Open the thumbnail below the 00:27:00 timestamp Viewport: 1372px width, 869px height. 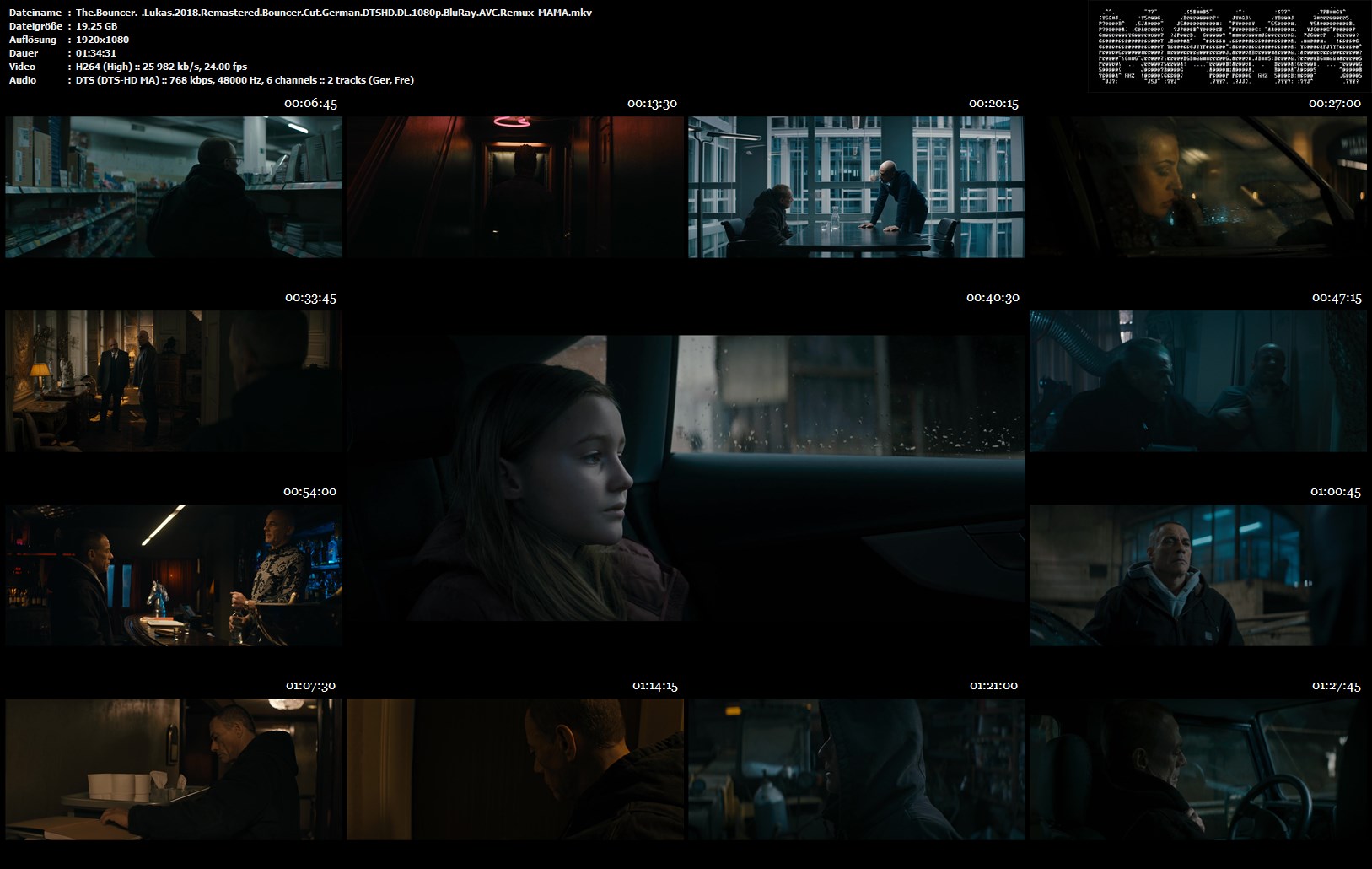coord(1198,187)
